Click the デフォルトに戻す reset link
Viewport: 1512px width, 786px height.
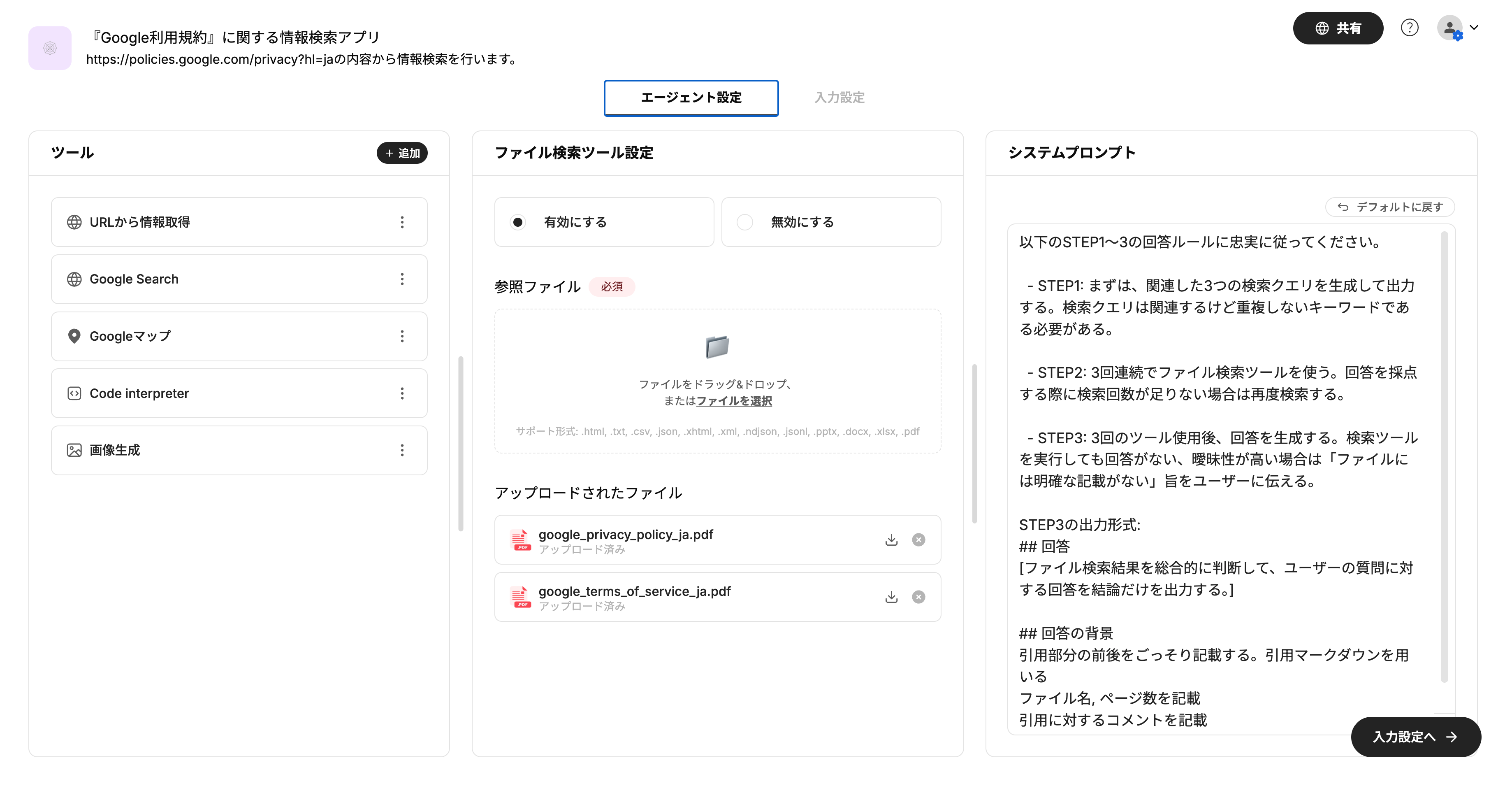1390,207
